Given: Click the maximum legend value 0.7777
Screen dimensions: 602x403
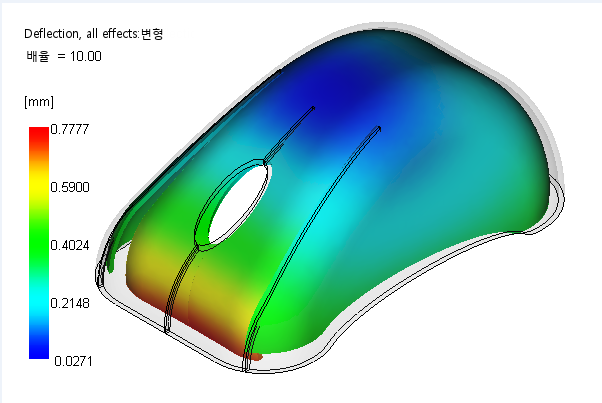Looking at the screenshot, I should click(x=70, y=129).
